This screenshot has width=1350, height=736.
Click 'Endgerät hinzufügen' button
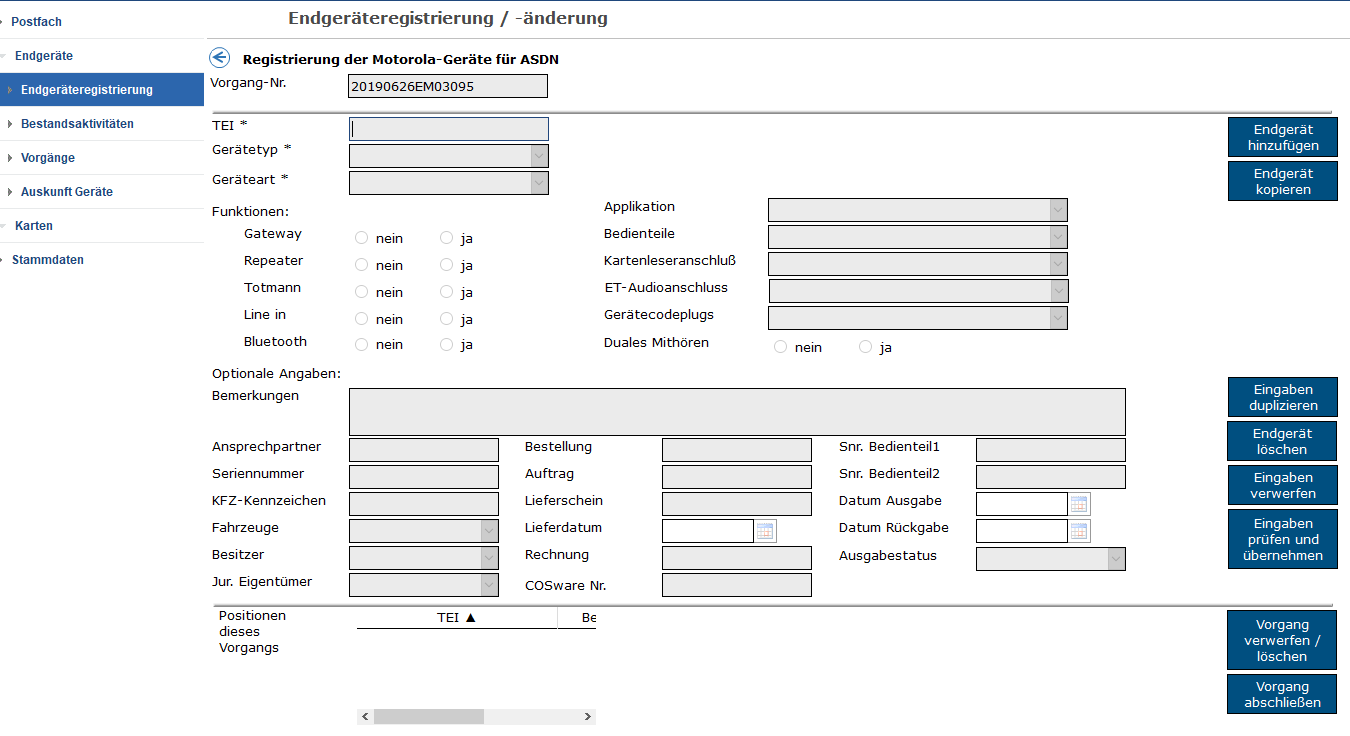coord(1282,138)
